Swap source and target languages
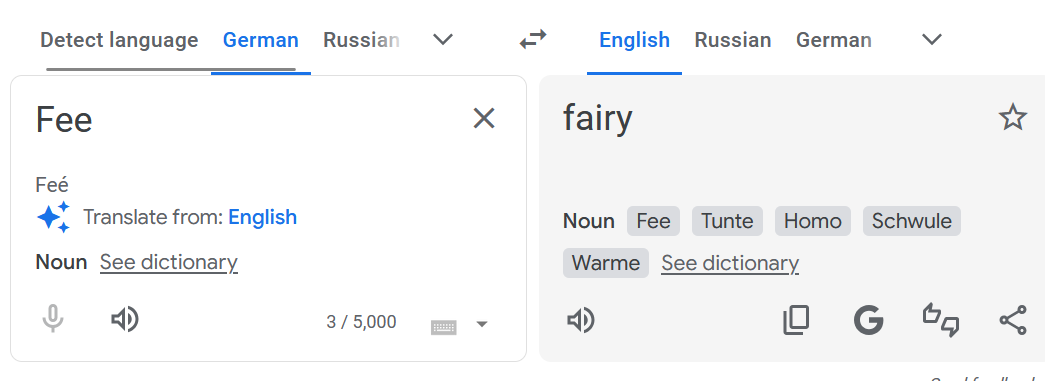The height and width of the screenshot is (381, 1045). click(532, 40)
